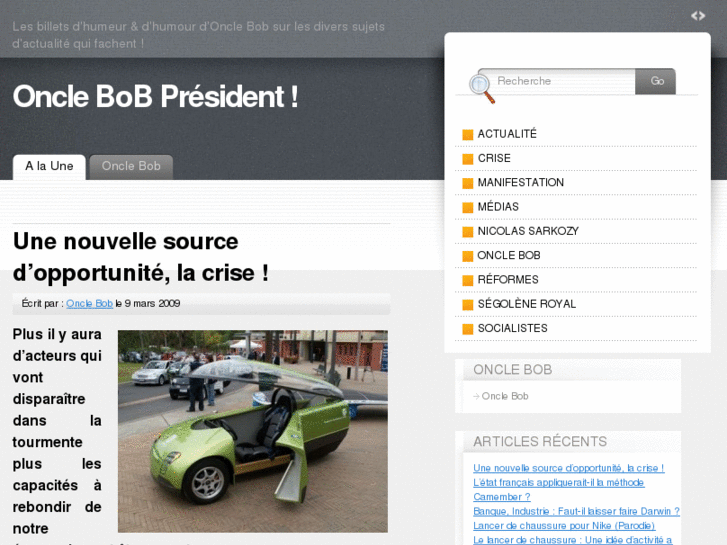
Task: Open the MÉDIAS category
Action: click(498, 206)
